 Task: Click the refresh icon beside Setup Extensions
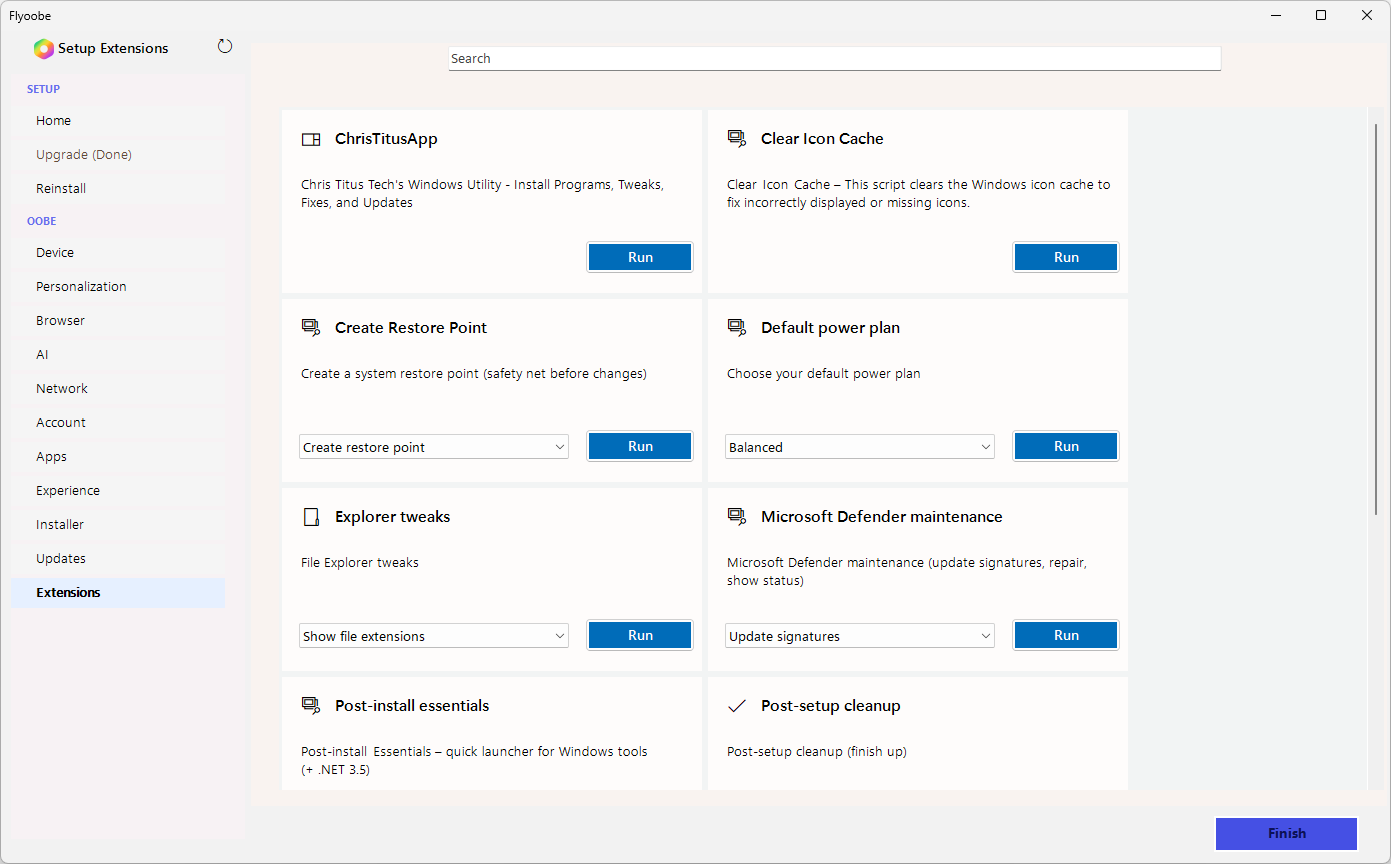(x=225, y=46)
